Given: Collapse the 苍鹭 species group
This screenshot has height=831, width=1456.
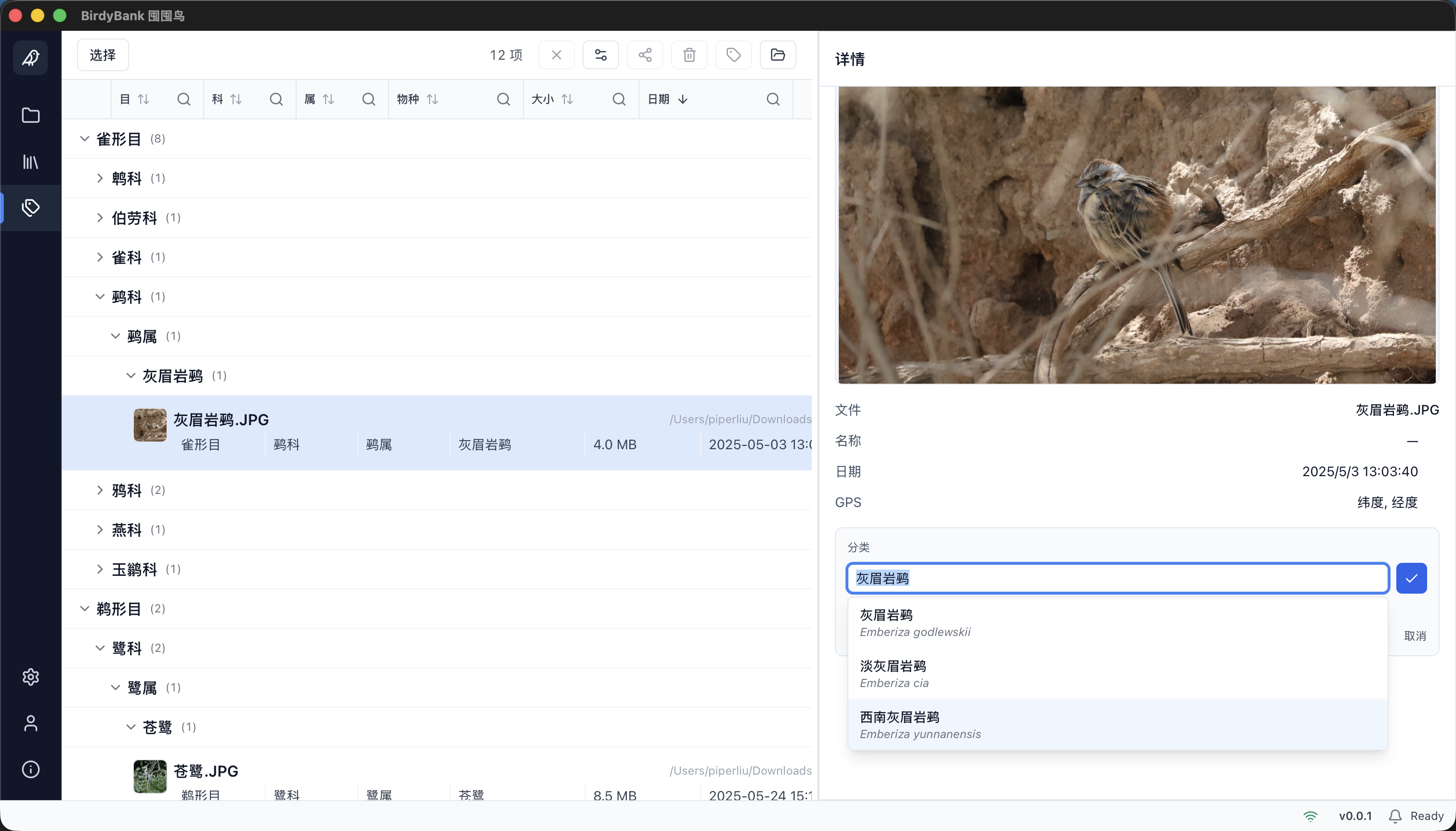Looking at the screenshot, I should point(130,727).
